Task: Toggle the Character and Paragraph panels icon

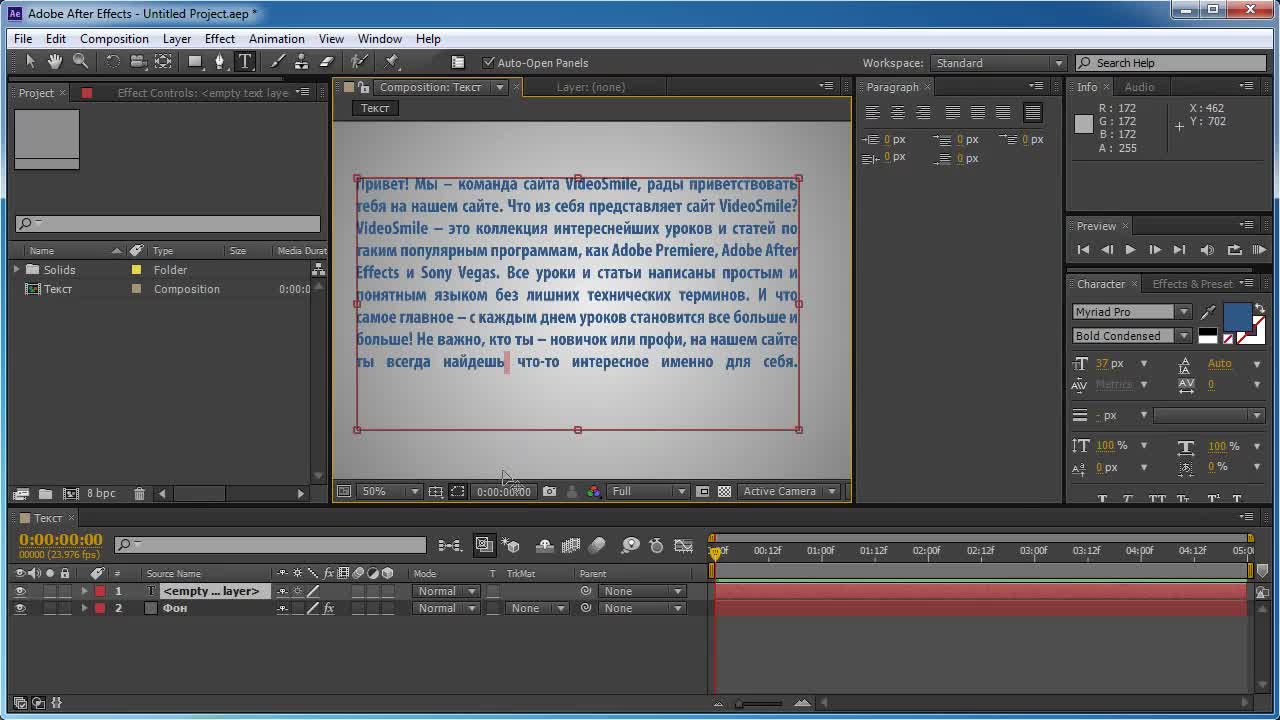Action: point(458,62)
